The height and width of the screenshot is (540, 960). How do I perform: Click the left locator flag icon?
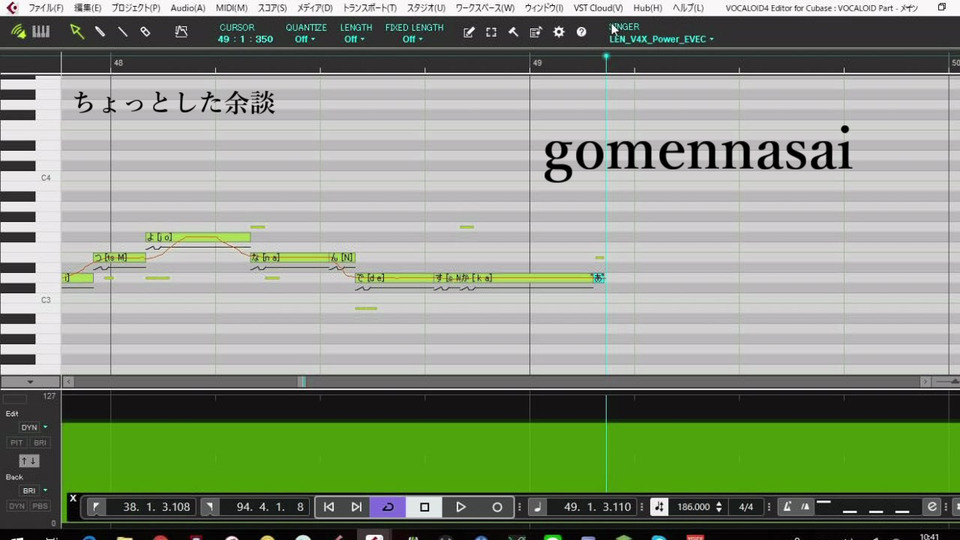[x=96, y=507]
